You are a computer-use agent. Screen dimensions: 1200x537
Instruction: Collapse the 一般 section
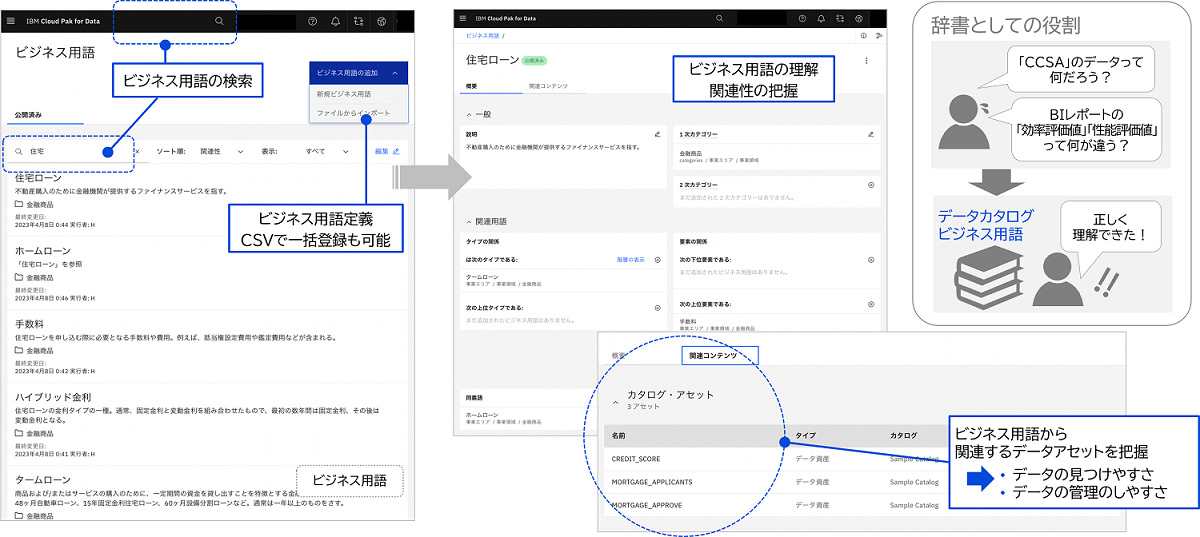click(x=470, y=116)
